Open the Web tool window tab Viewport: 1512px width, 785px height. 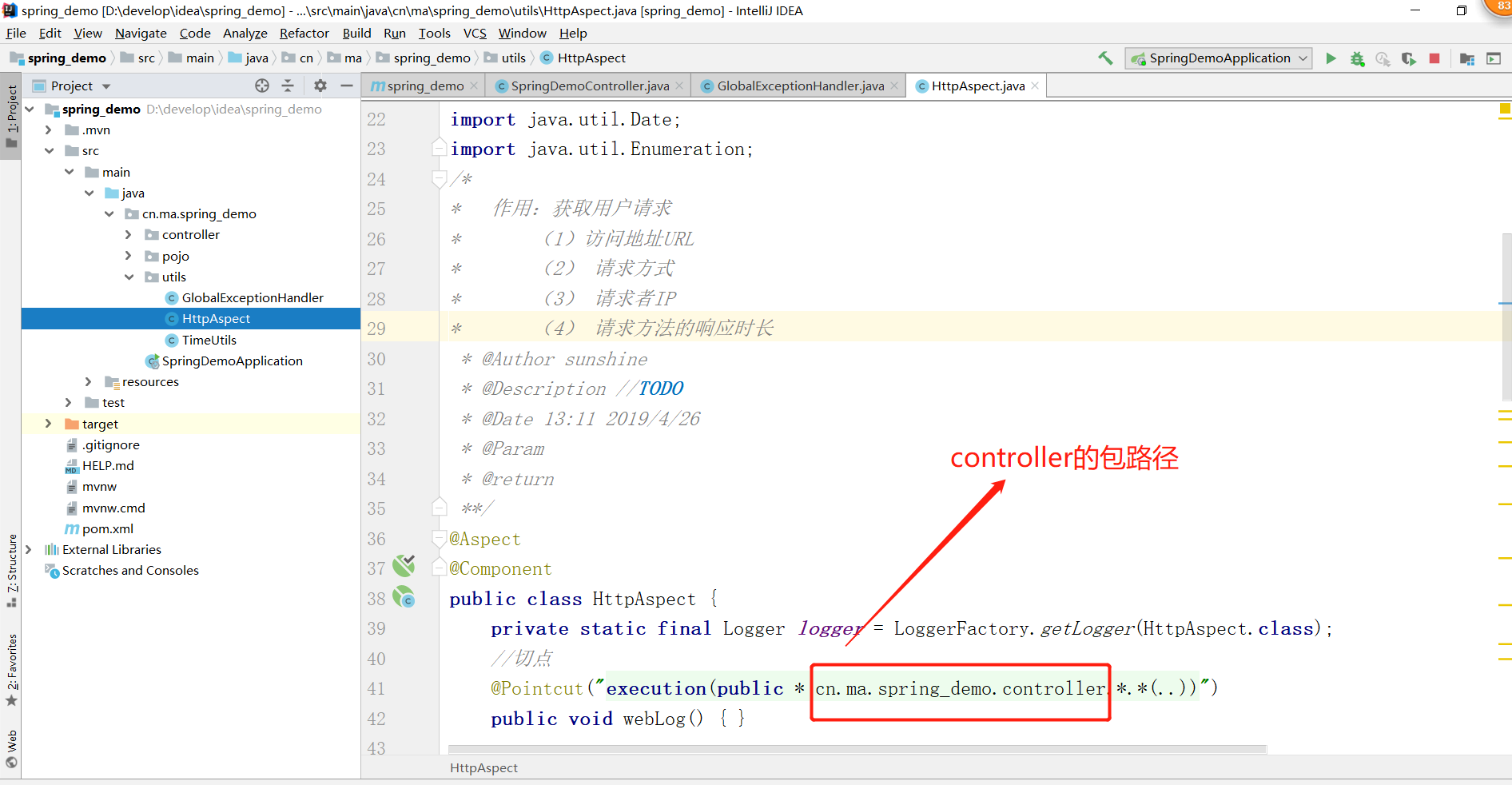pos(11,748)
